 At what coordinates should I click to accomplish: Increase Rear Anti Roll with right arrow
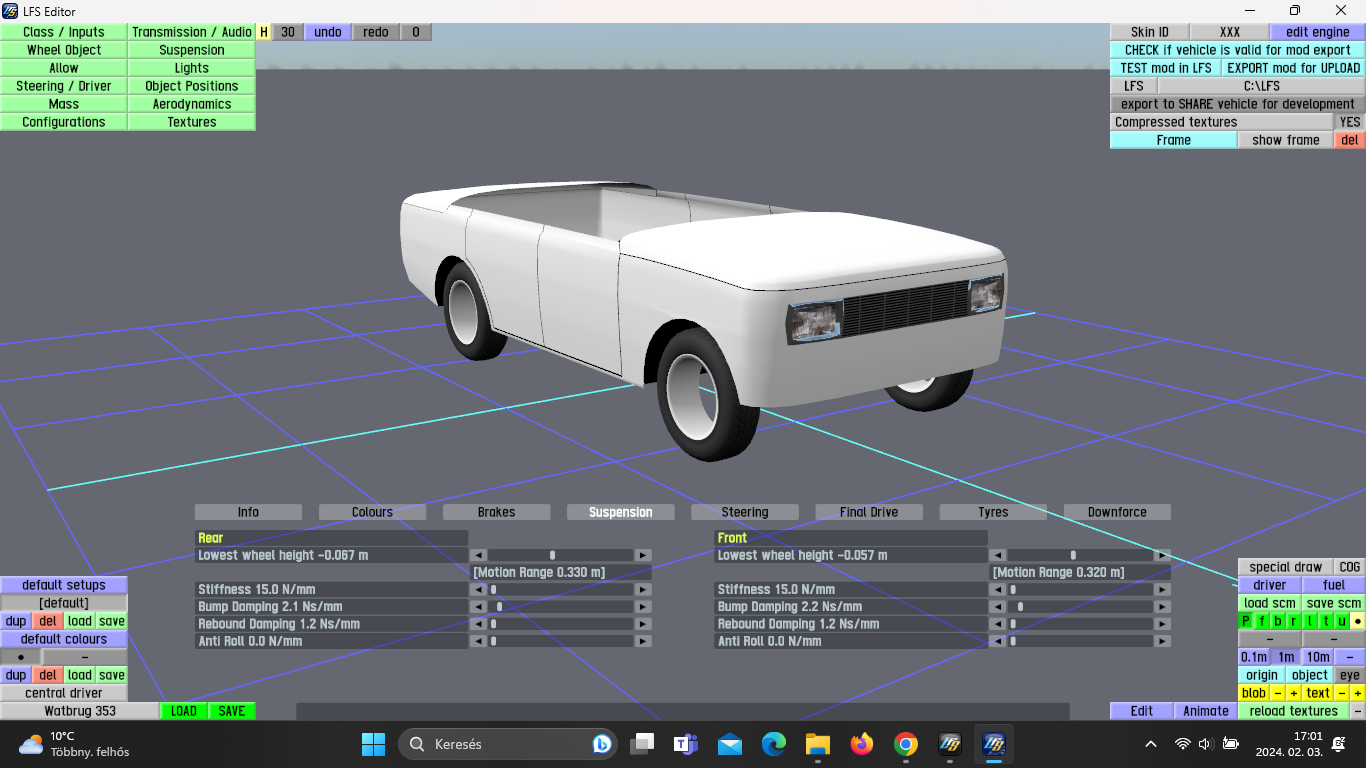[x=643, y=641]
